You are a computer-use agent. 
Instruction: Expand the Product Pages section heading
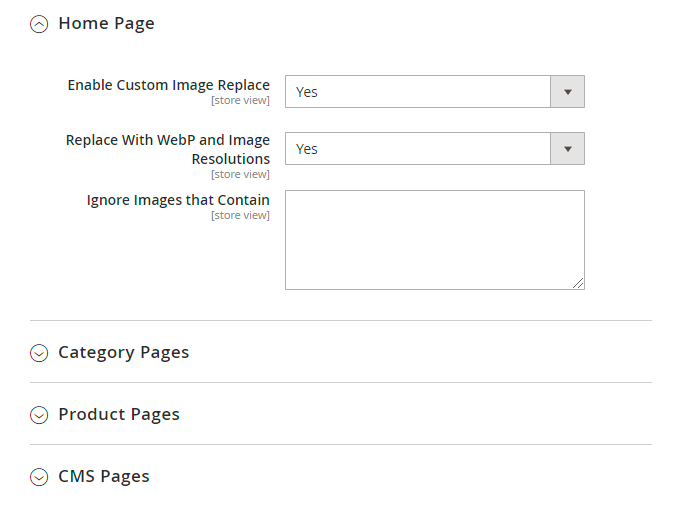point(119,414)
